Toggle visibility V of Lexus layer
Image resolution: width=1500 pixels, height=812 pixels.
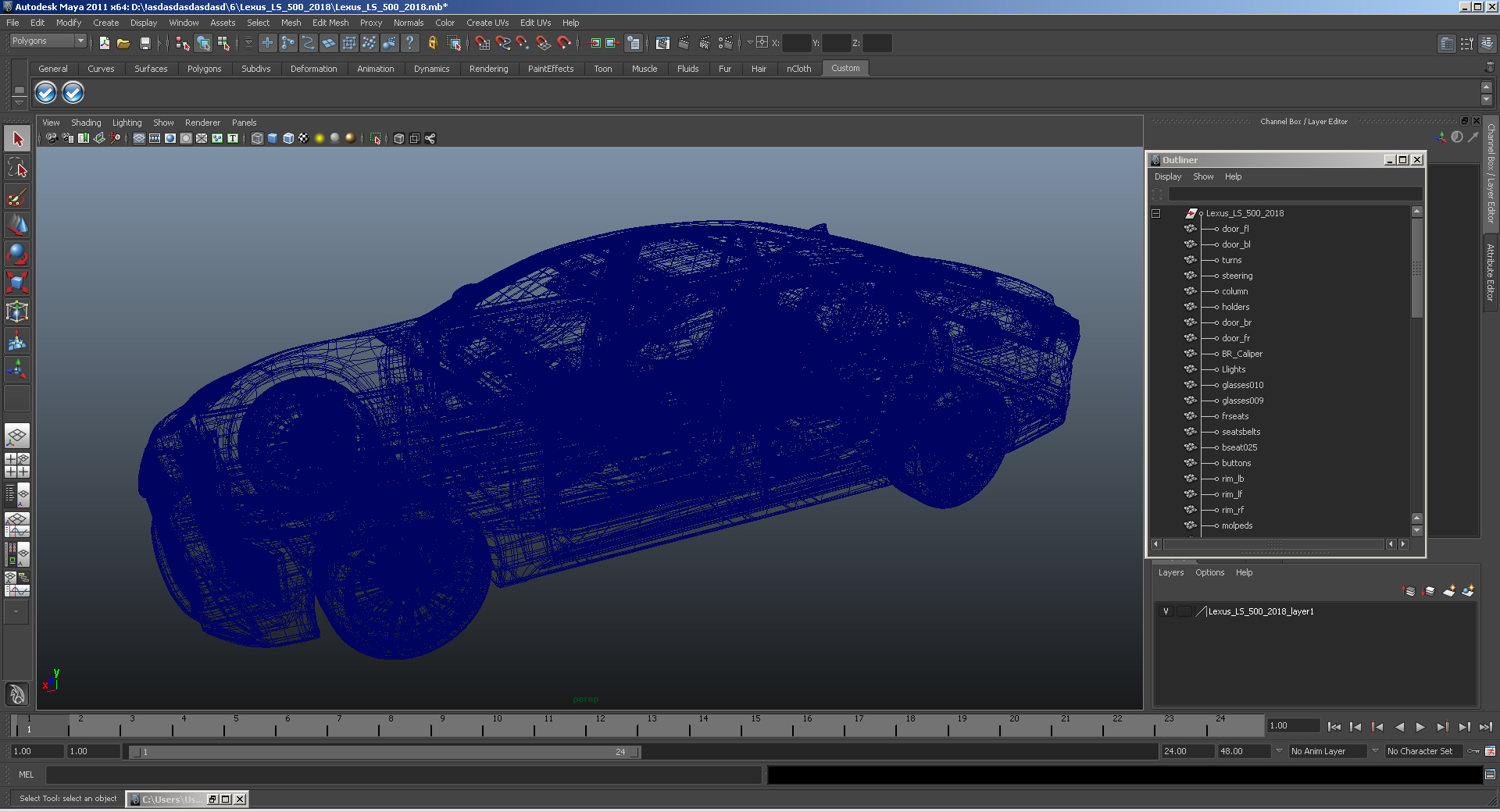click(x=1166, y=611)
